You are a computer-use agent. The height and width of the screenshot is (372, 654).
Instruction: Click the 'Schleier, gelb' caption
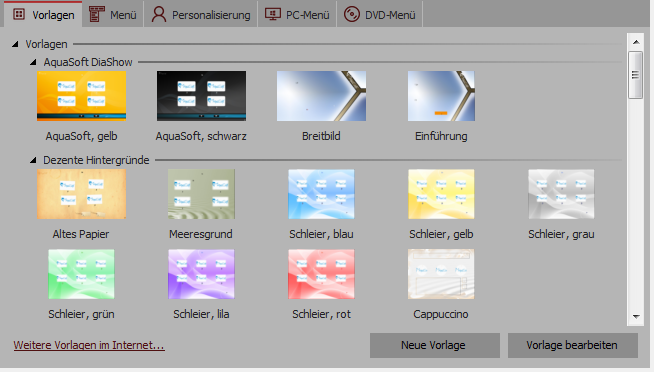point(441,234)
